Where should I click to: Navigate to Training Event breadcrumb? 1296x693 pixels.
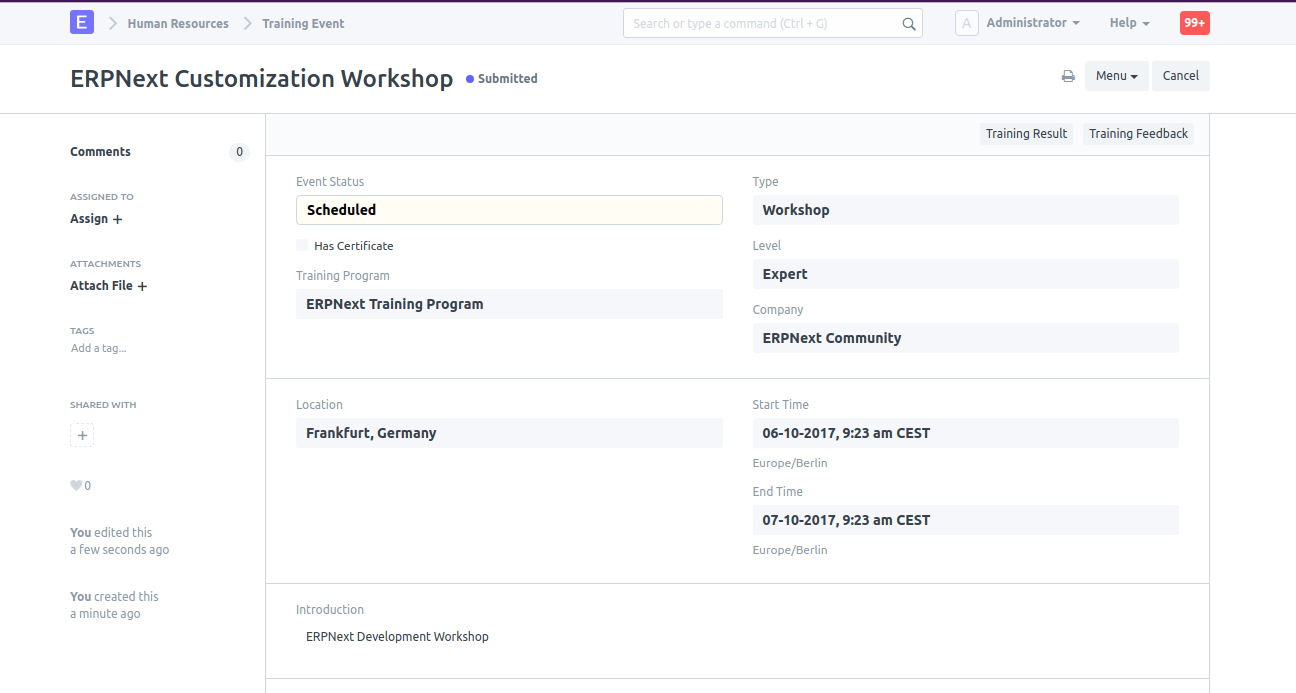303,24
